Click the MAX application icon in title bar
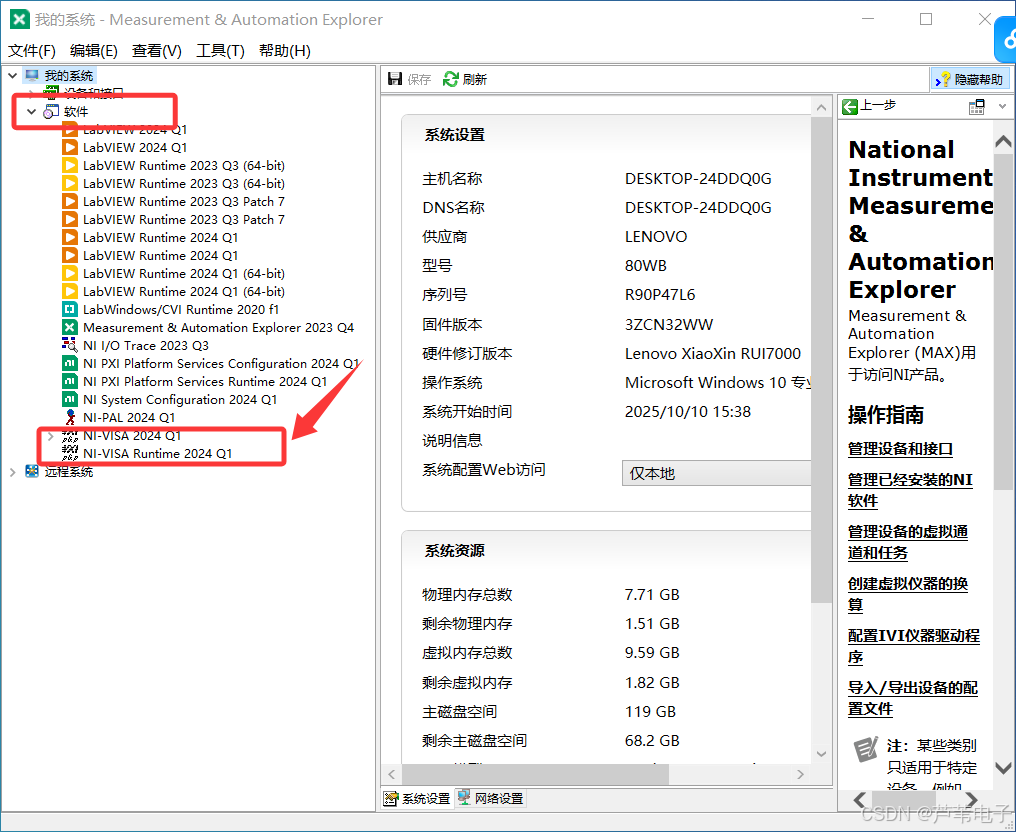Image resolution: width=1016 pixels, height=832 pixels. (x=19, y=19)
